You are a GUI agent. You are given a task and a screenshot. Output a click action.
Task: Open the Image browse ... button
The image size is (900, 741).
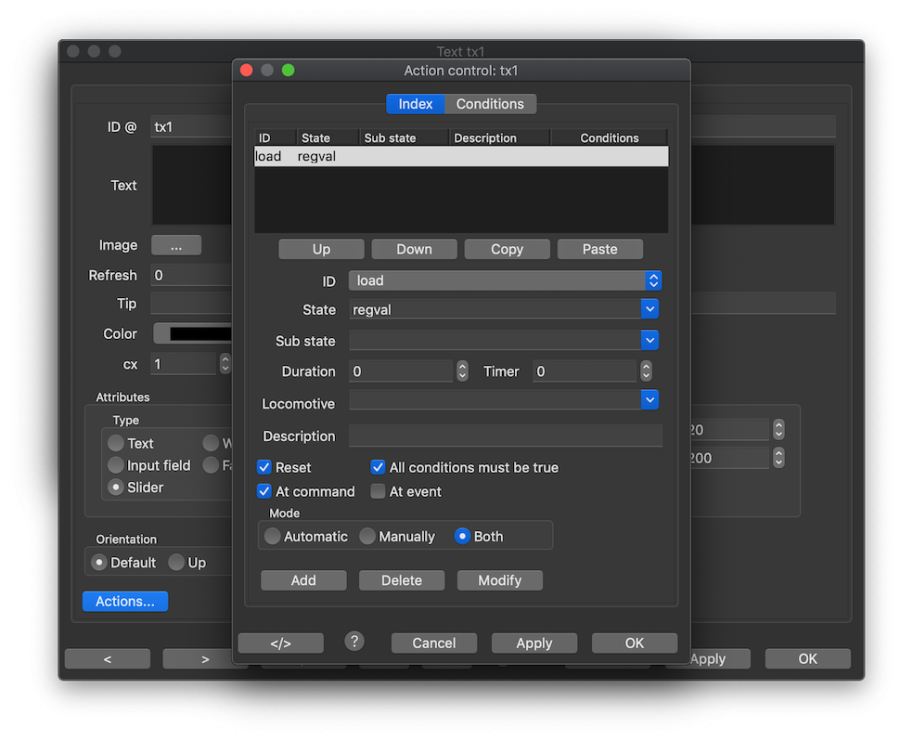176,245
